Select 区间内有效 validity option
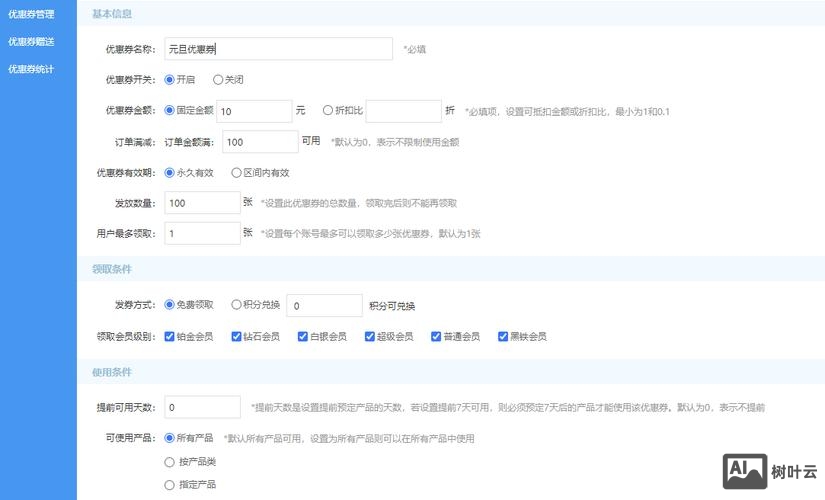This screenshot has height=500, width=825. pyautogui.click(x=236, y=173)
